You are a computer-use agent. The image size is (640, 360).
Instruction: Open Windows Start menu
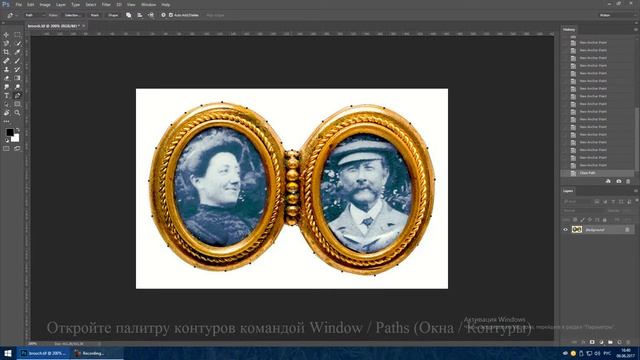click(8, 353)
